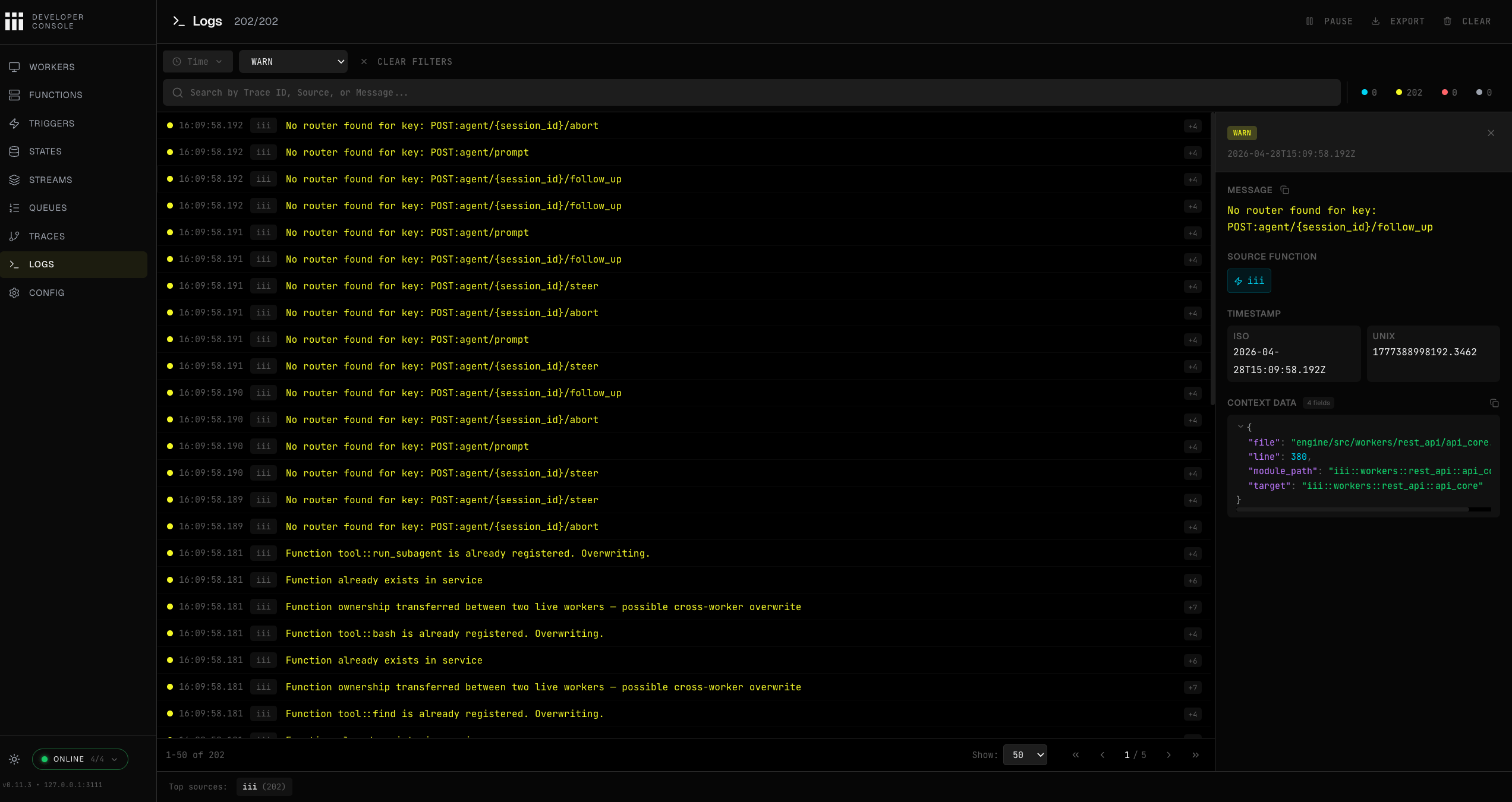Click the trash icon next to Clear
This screenshot has width=1512, height=802.
tap(1447, 21)
